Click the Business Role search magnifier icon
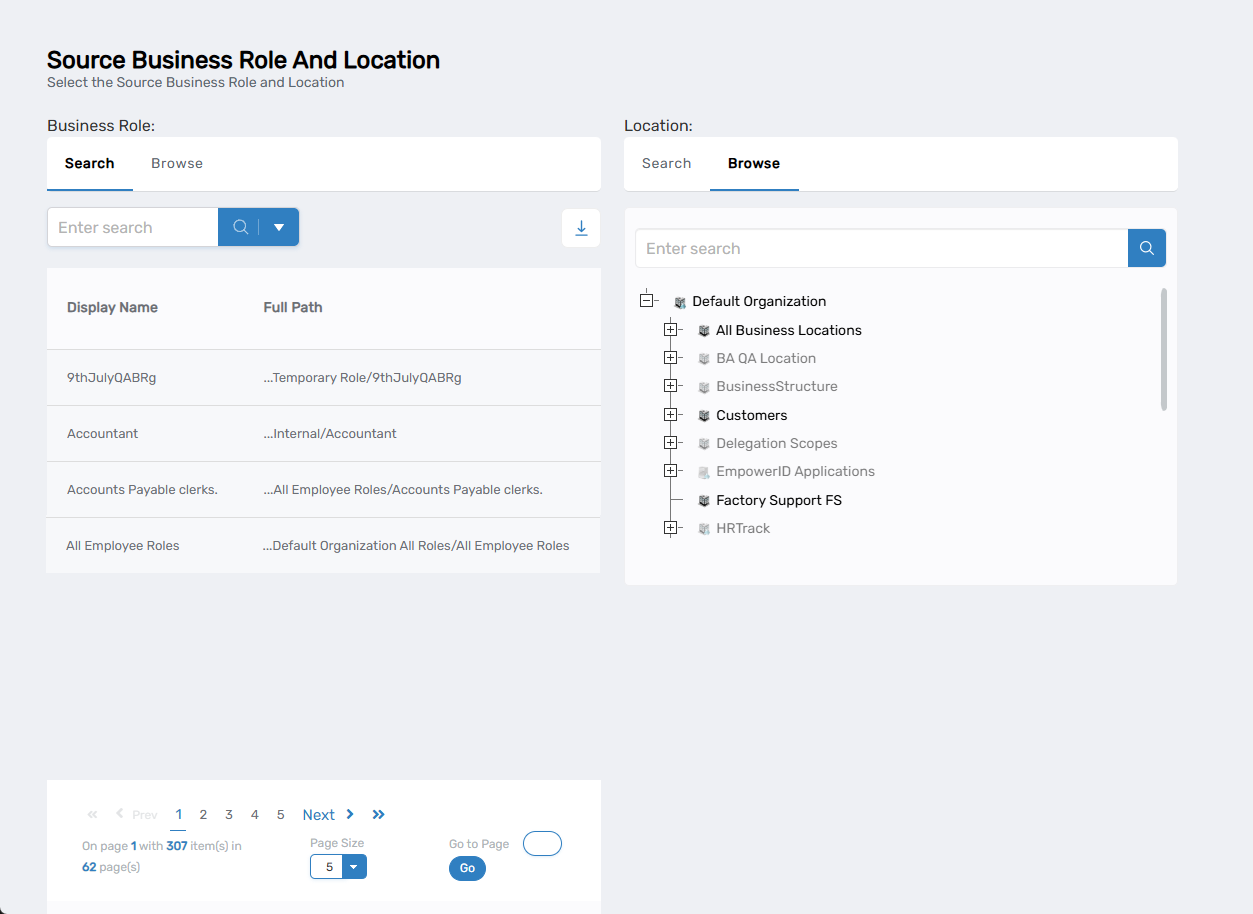The height and width of the screenshot is (914, 1253). [239, 227]
